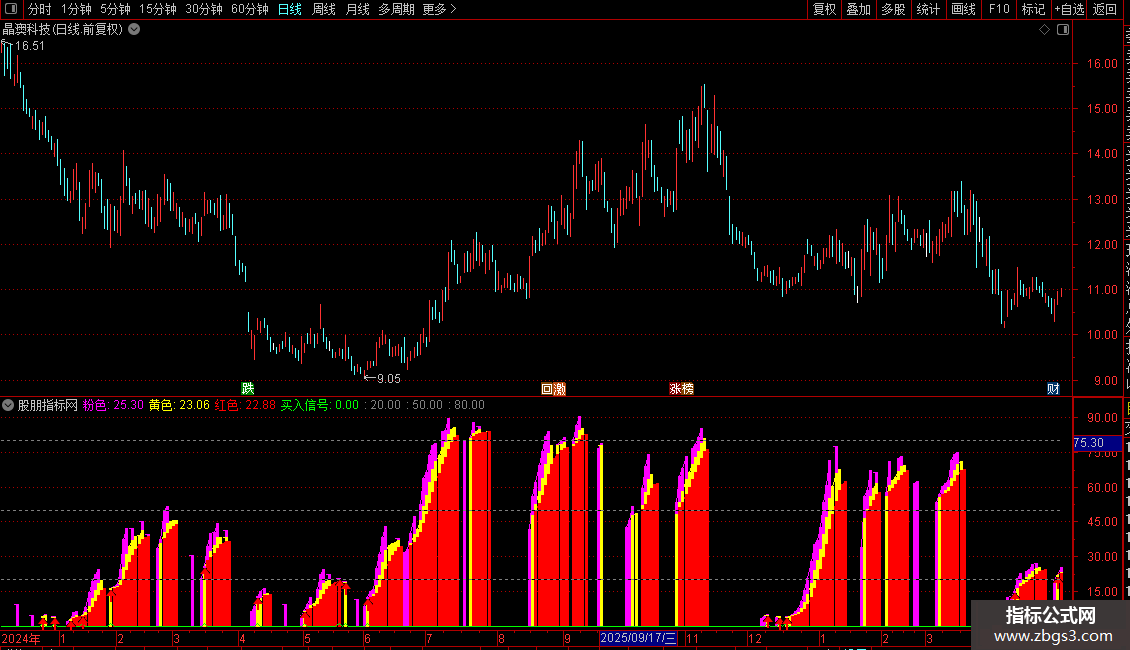Toggle 复权 price adjustment
1130x650 pixels.
click(824, 9)
